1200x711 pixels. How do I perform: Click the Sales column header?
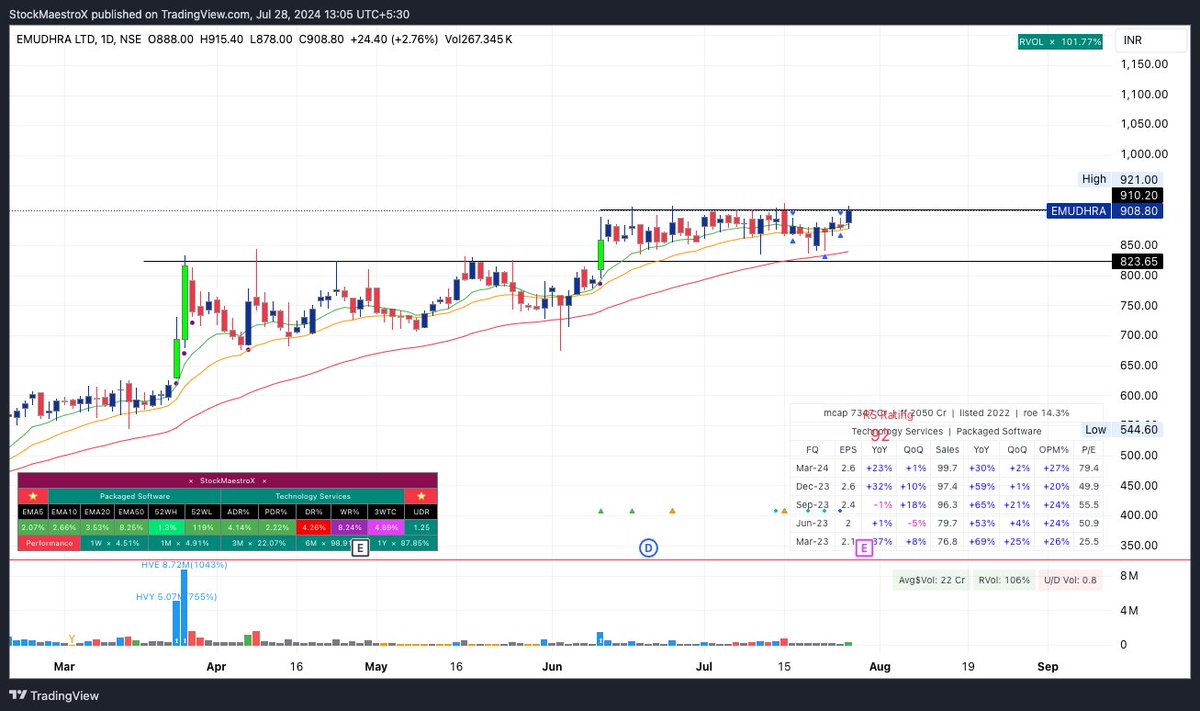[x=946, y=450]
